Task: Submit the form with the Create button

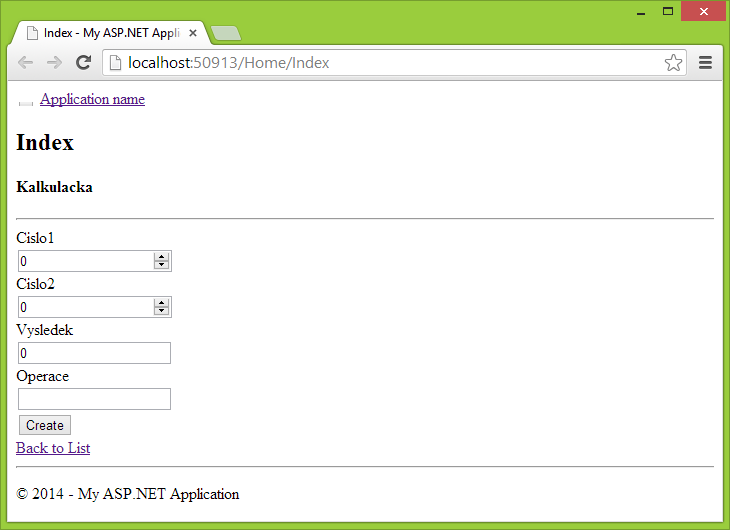Action: pos(45,425)
